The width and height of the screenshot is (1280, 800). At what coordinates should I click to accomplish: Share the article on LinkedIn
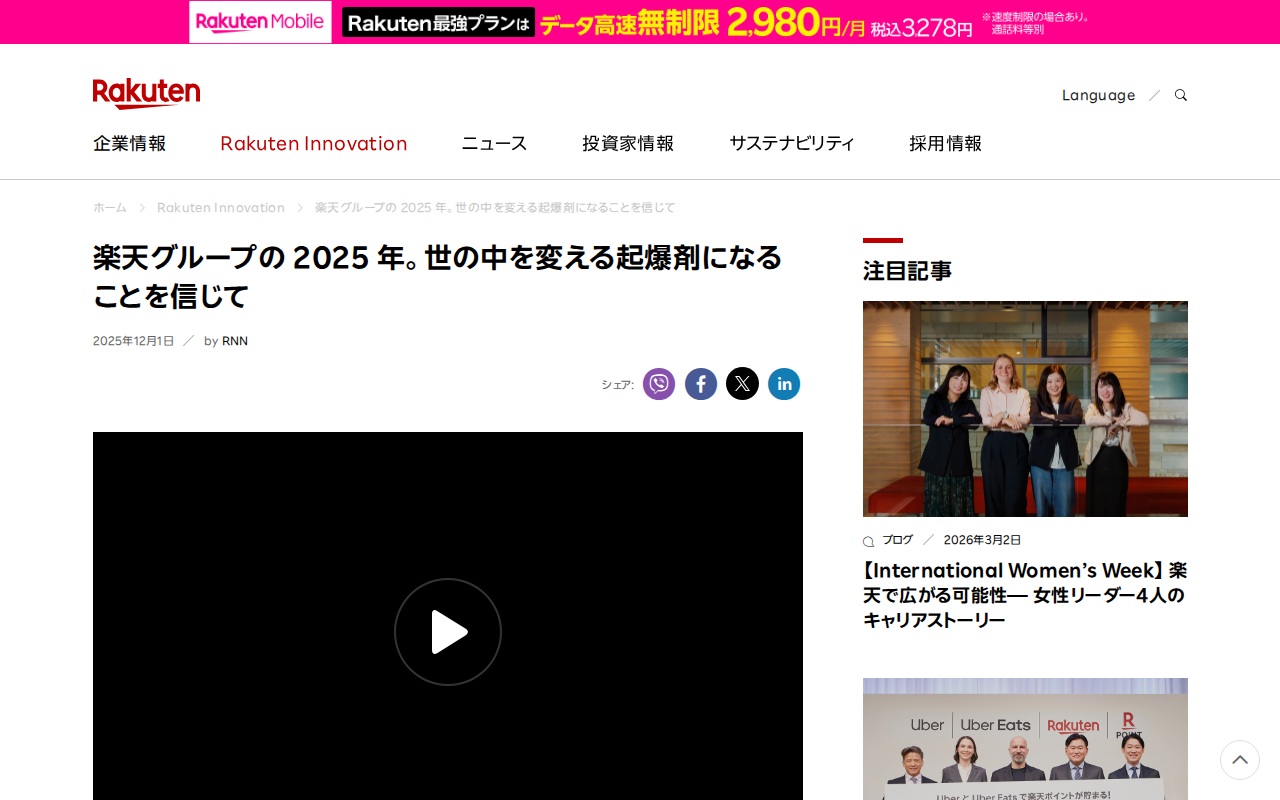point(784,383)
